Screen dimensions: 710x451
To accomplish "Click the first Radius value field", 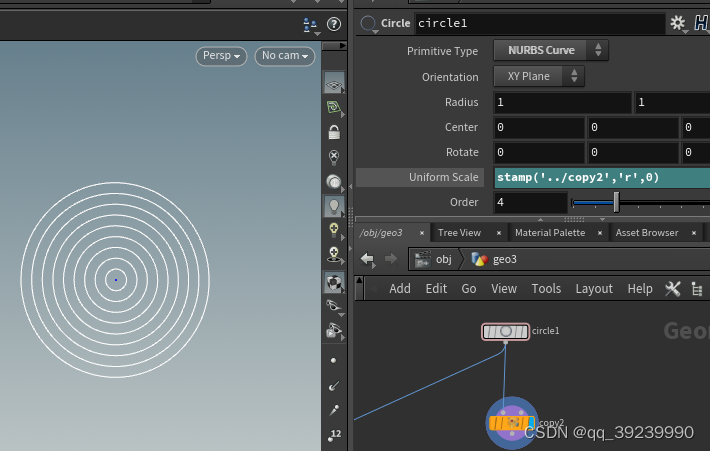I will [x=562, y=102].
